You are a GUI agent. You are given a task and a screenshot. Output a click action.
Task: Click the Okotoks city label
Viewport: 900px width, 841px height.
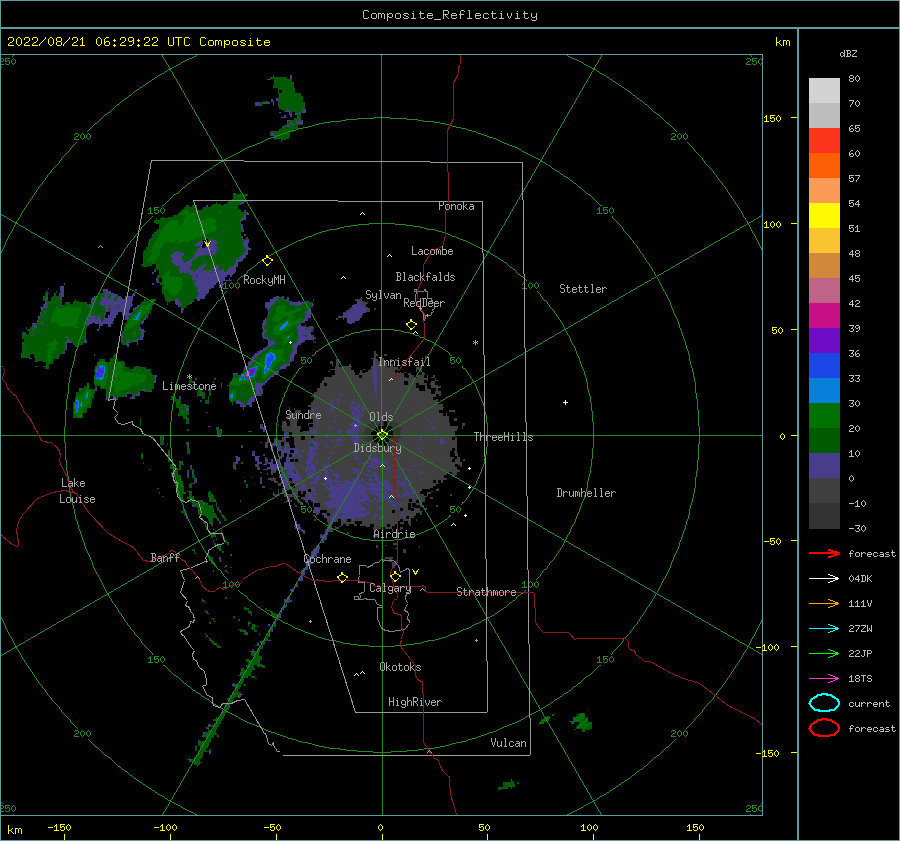point(400,667)
